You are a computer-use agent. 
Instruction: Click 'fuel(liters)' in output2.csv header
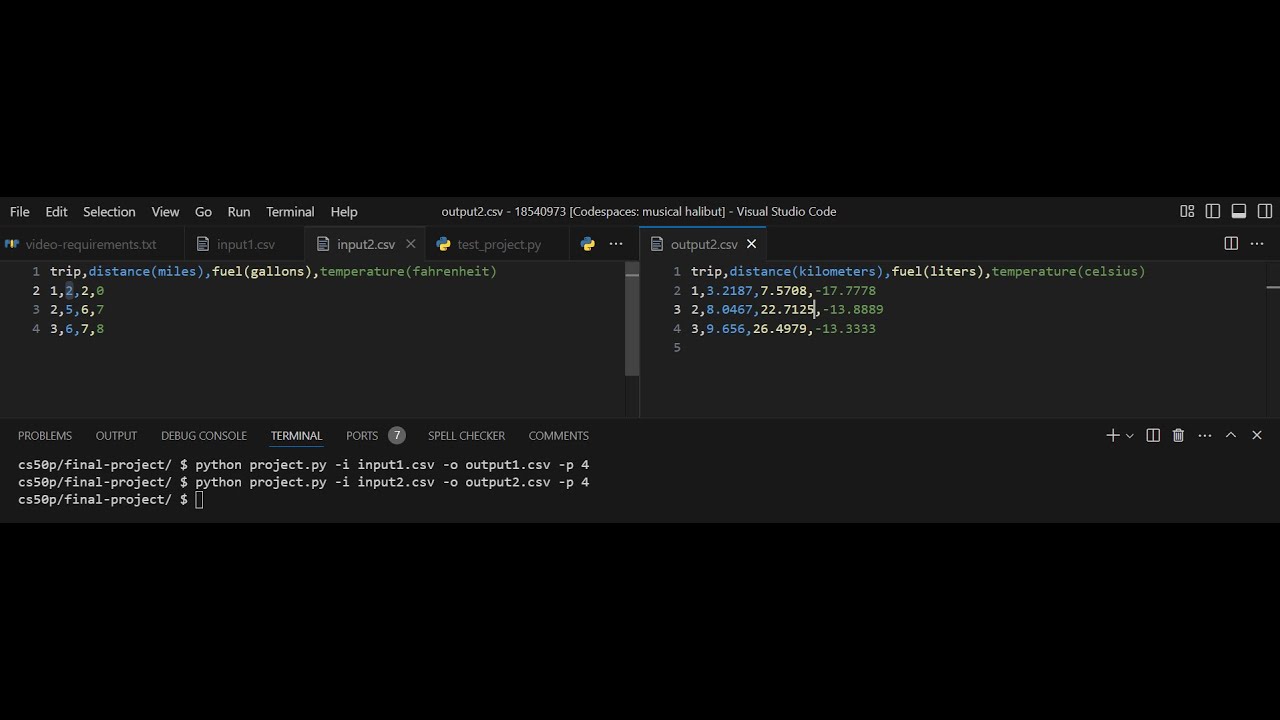coord(938,271)
